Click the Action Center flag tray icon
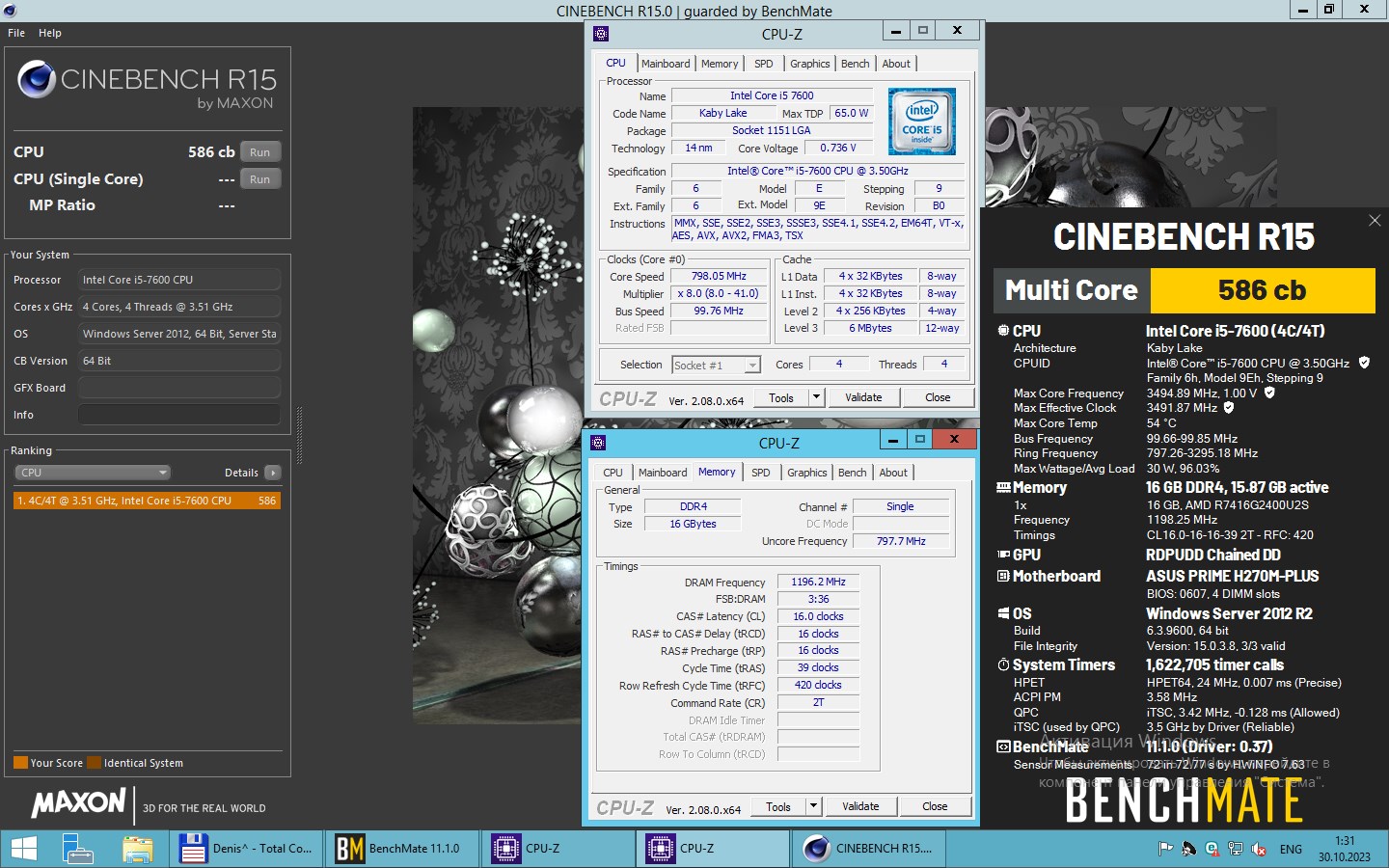This screenshot has height=868, width=1389. pos(1165,849)
